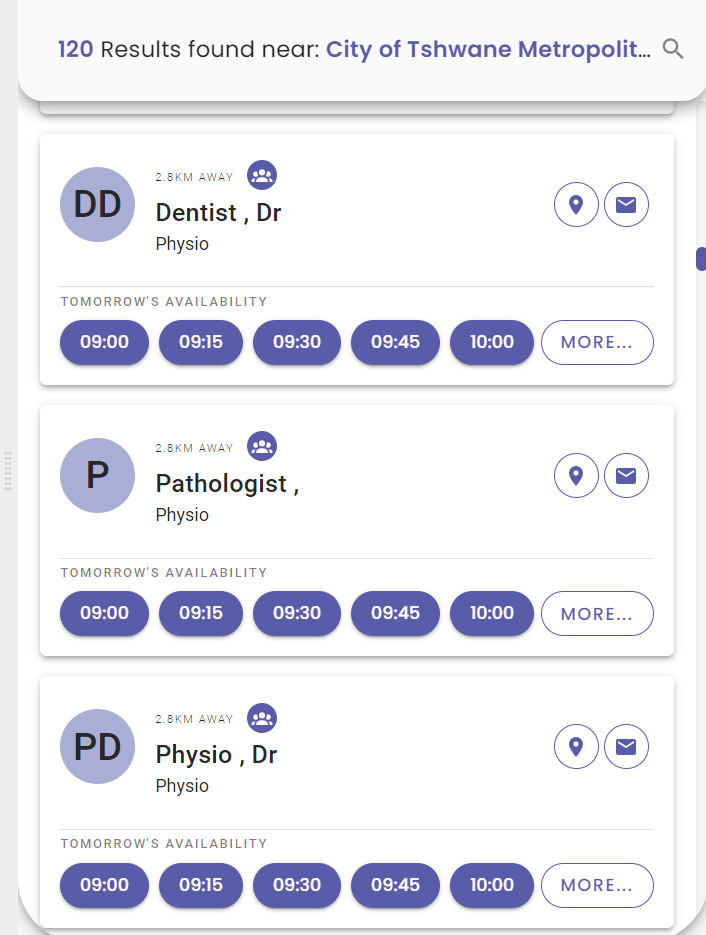
Task: Click the DD avatar thumbnail
Action: [x=97, y=205]
